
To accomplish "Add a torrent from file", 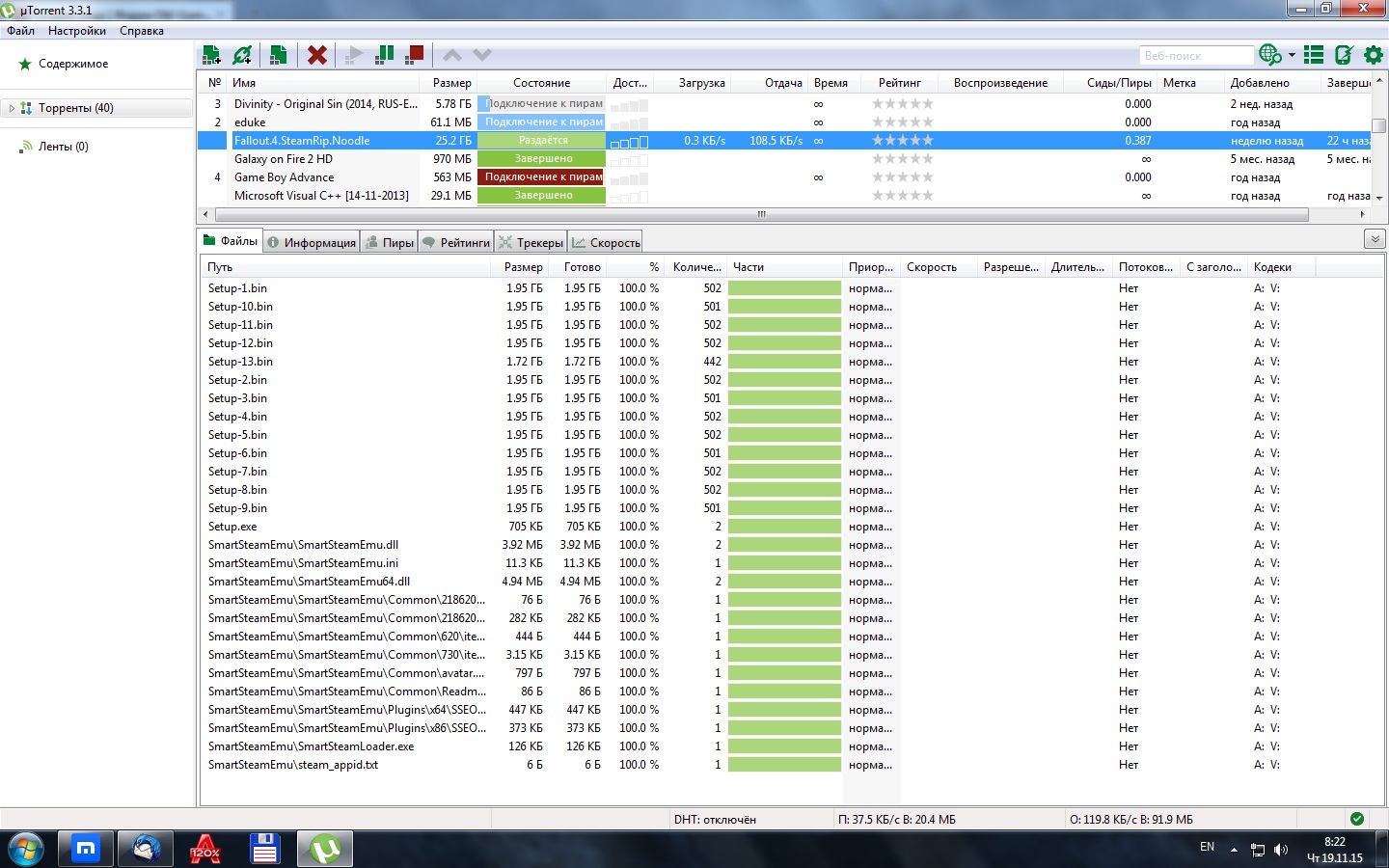I will coord(211,55).
